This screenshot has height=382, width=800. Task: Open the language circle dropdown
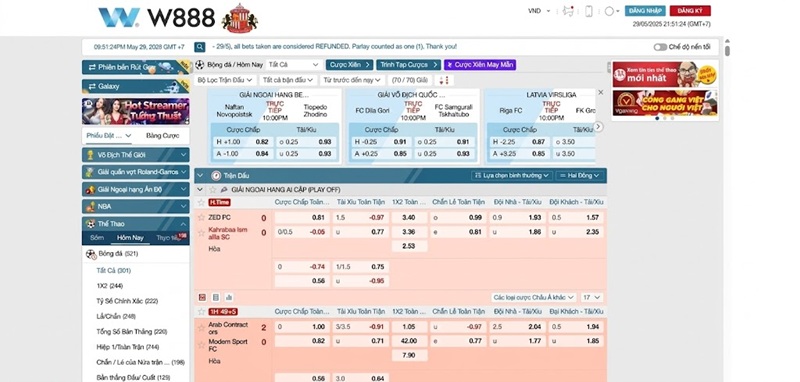coord(612,11)
